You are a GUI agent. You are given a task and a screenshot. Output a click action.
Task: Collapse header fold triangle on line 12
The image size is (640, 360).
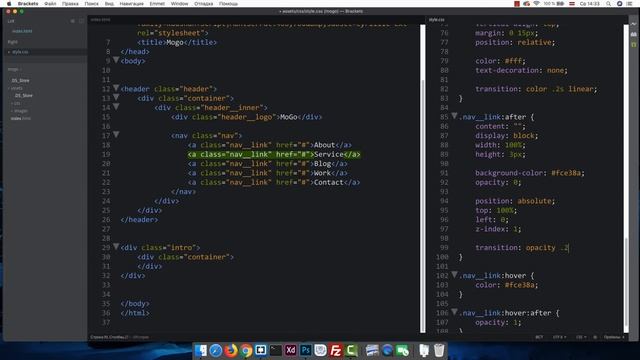click(x=116, y=88)
